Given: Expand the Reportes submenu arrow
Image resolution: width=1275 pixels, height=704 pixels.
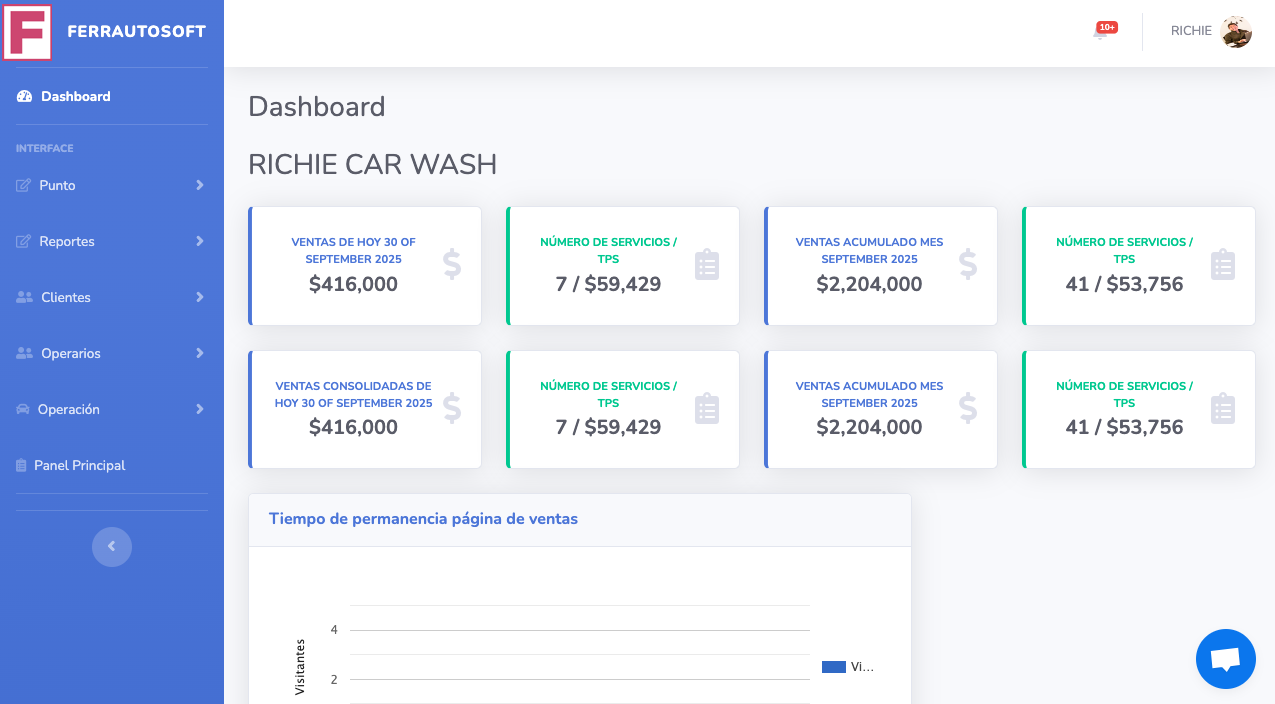Looking at the screenshot, I should pyautogui.click(x=200, y=242).
